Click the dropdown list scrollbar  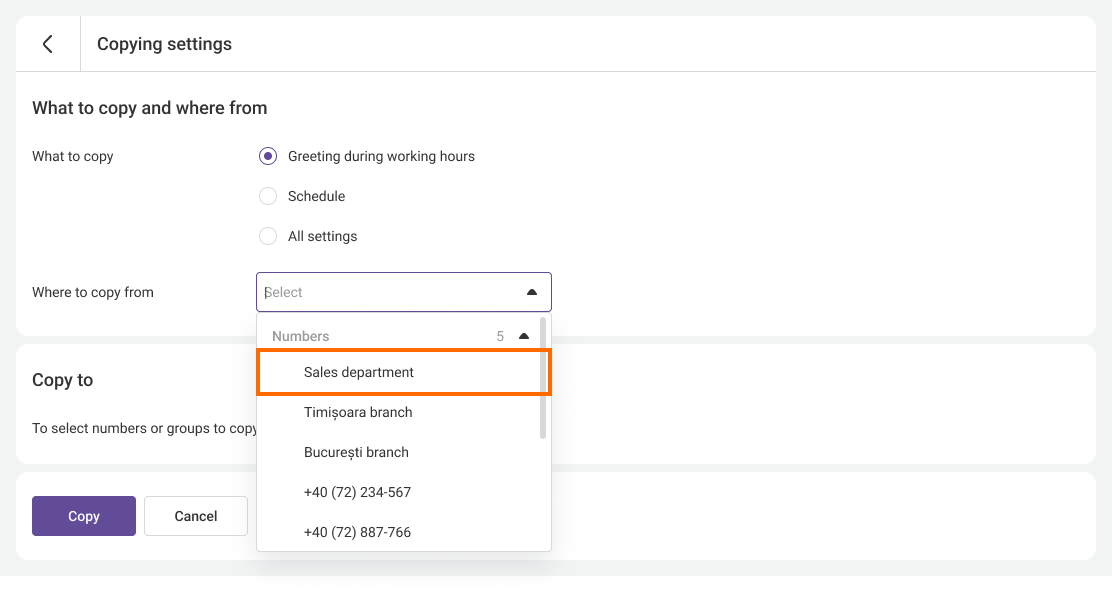coord(543,380)
